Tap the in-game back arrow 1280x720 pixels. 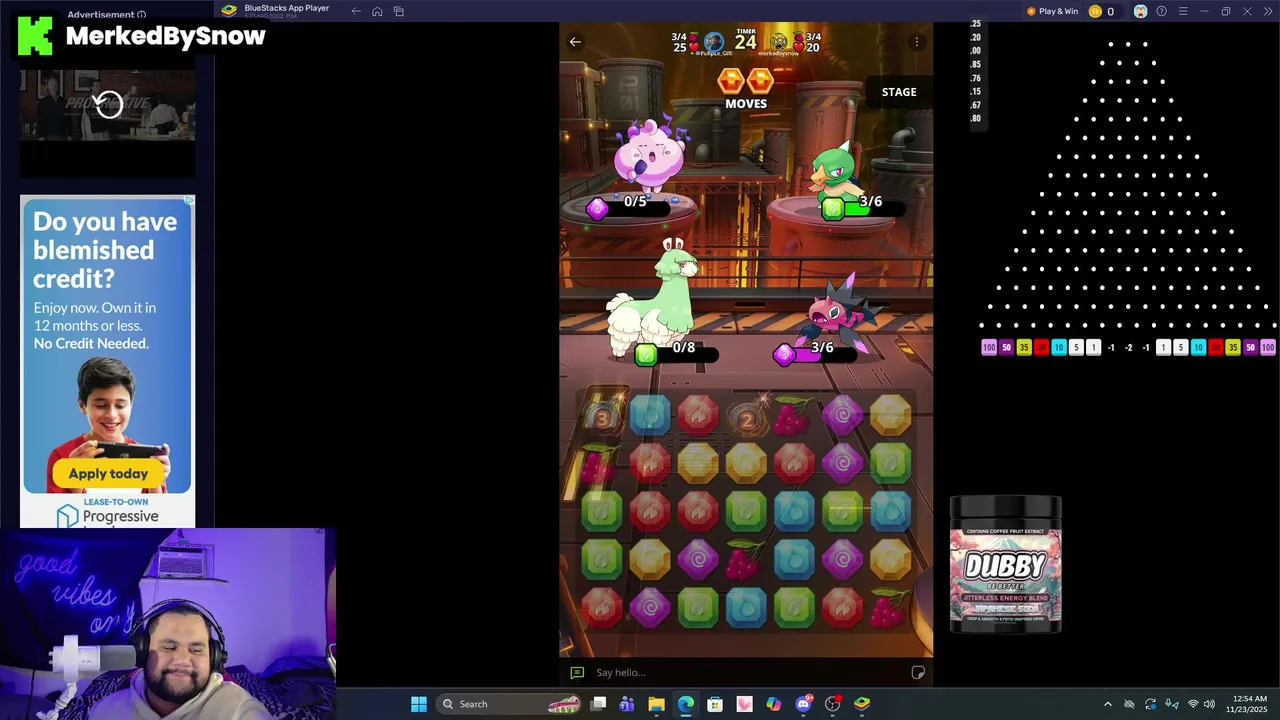(575, 42)
